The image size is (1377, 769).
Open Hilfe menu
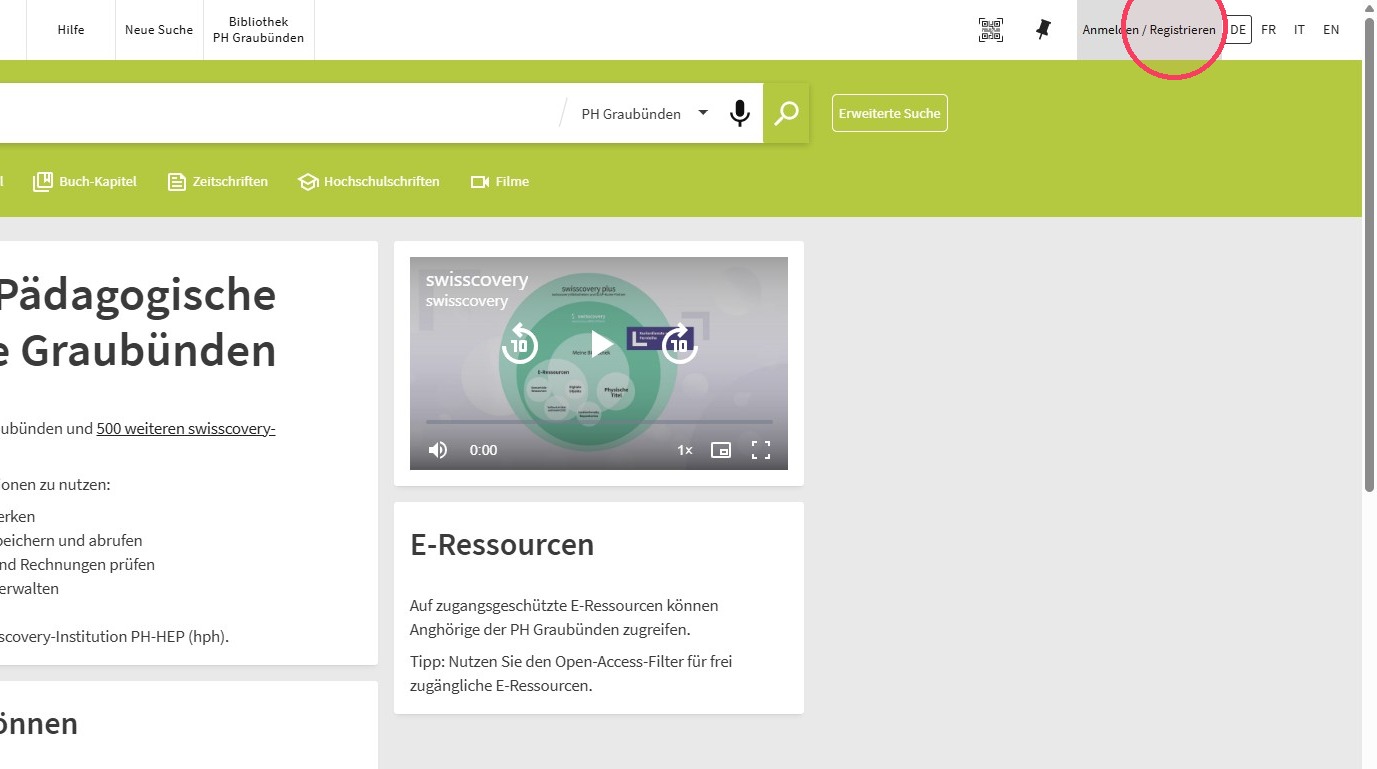pos(71,30)
